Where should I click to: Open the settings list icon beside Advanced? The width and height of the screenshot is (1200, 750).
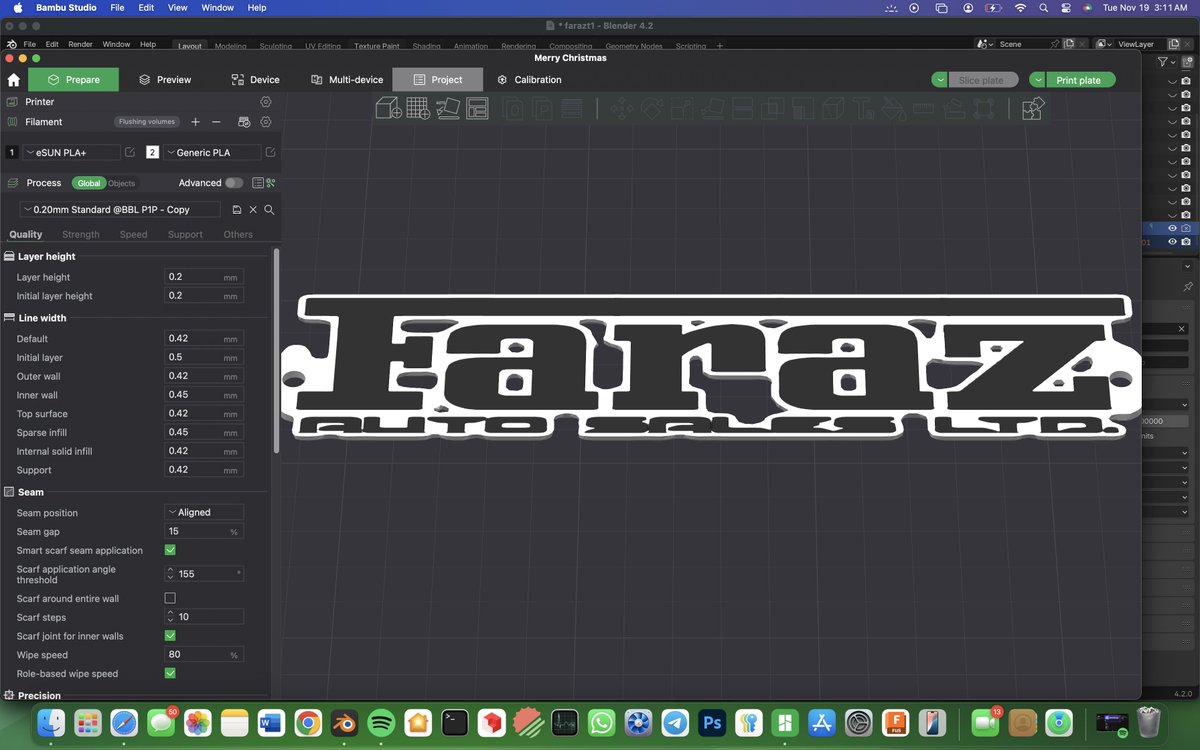(x=258, y=183)
